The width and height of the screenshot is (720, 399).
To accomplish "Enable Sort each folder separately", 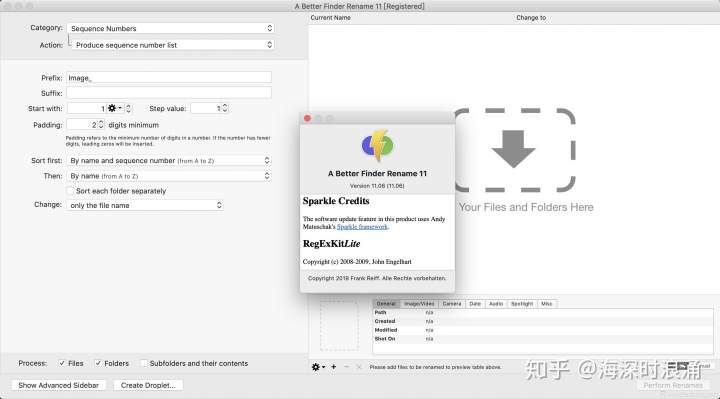I will point(70,191).
